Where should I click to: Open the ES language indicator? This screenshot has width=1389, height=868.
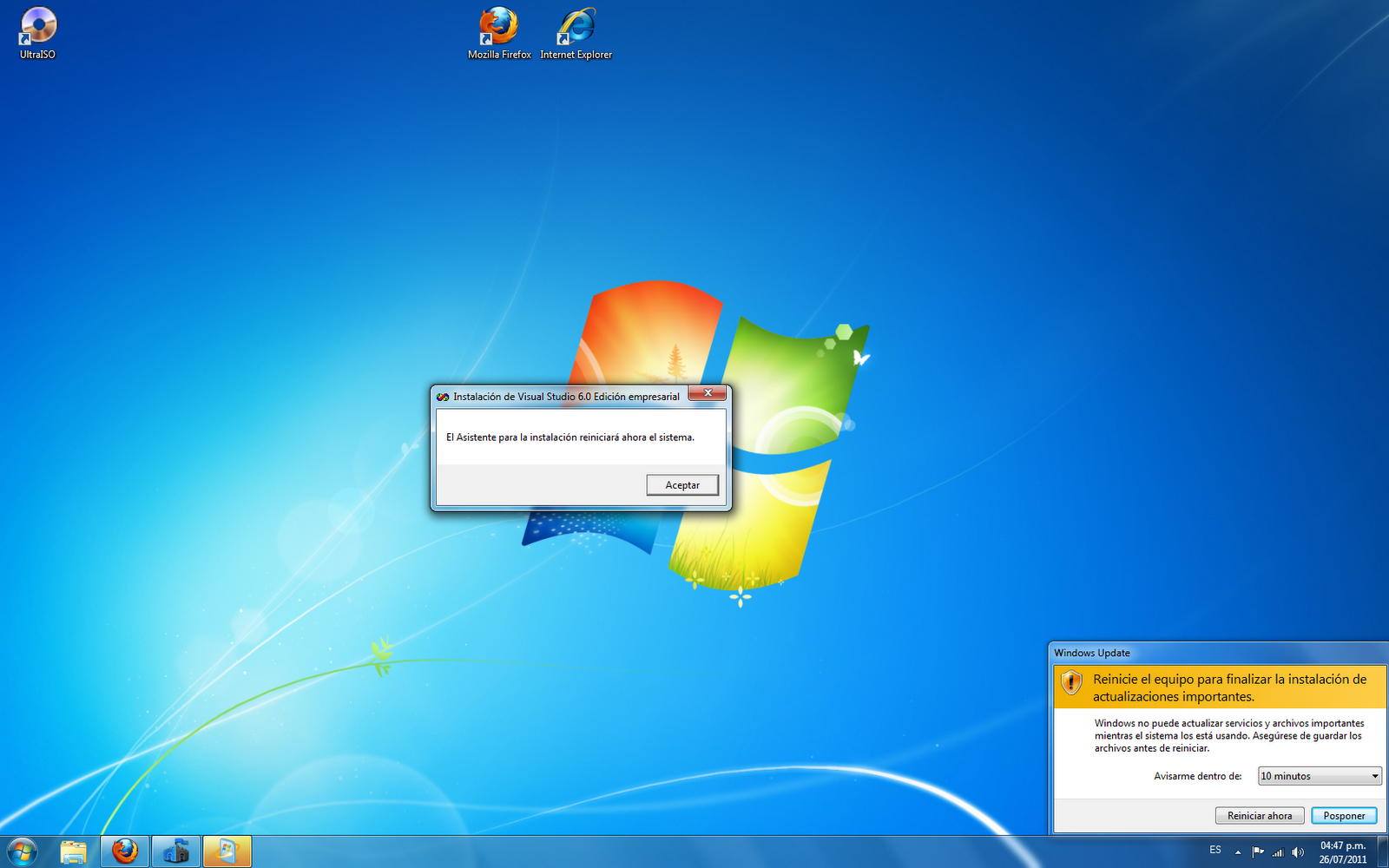[x=1215, y=850]
